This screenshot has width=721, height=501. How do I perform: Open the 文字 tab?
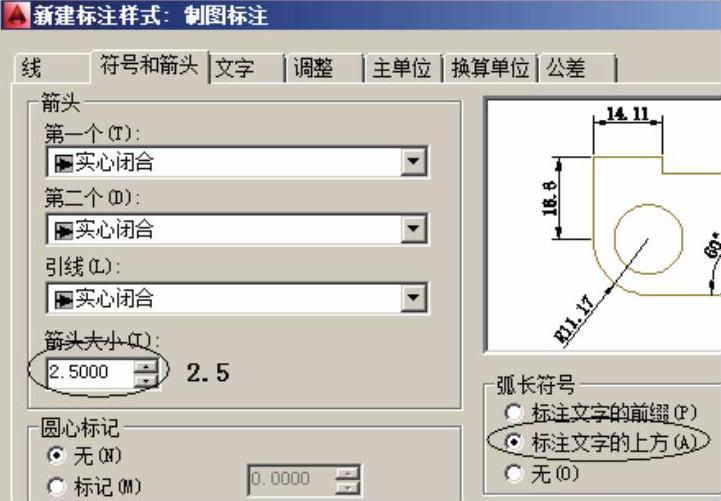(235, 68)
